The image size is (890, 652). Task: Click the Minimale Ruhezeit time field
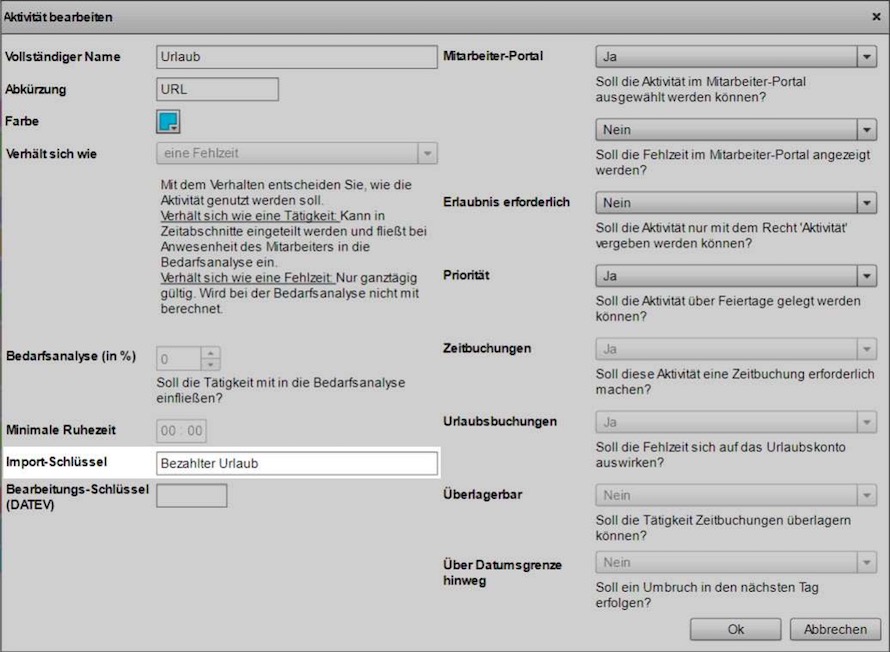tap(182, 431)
